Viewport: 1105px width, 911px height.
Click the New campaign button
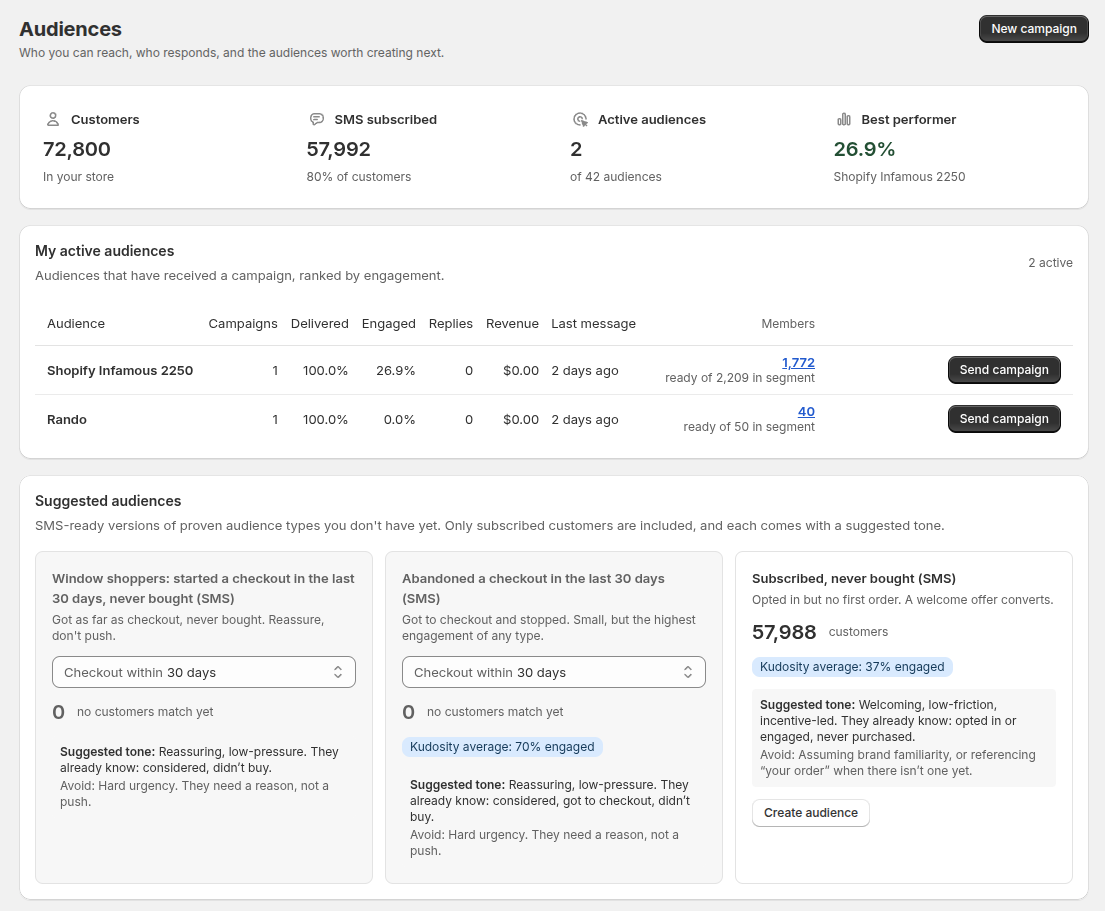[1033, 29]
